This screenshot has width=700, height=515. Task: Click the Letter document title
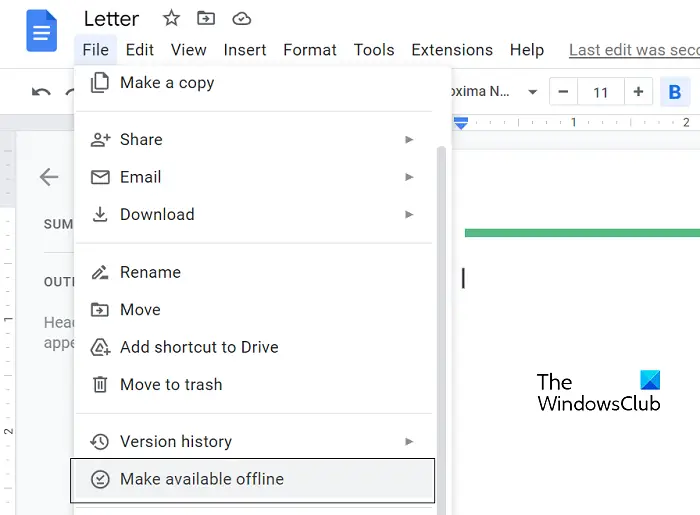pos(112,19)
